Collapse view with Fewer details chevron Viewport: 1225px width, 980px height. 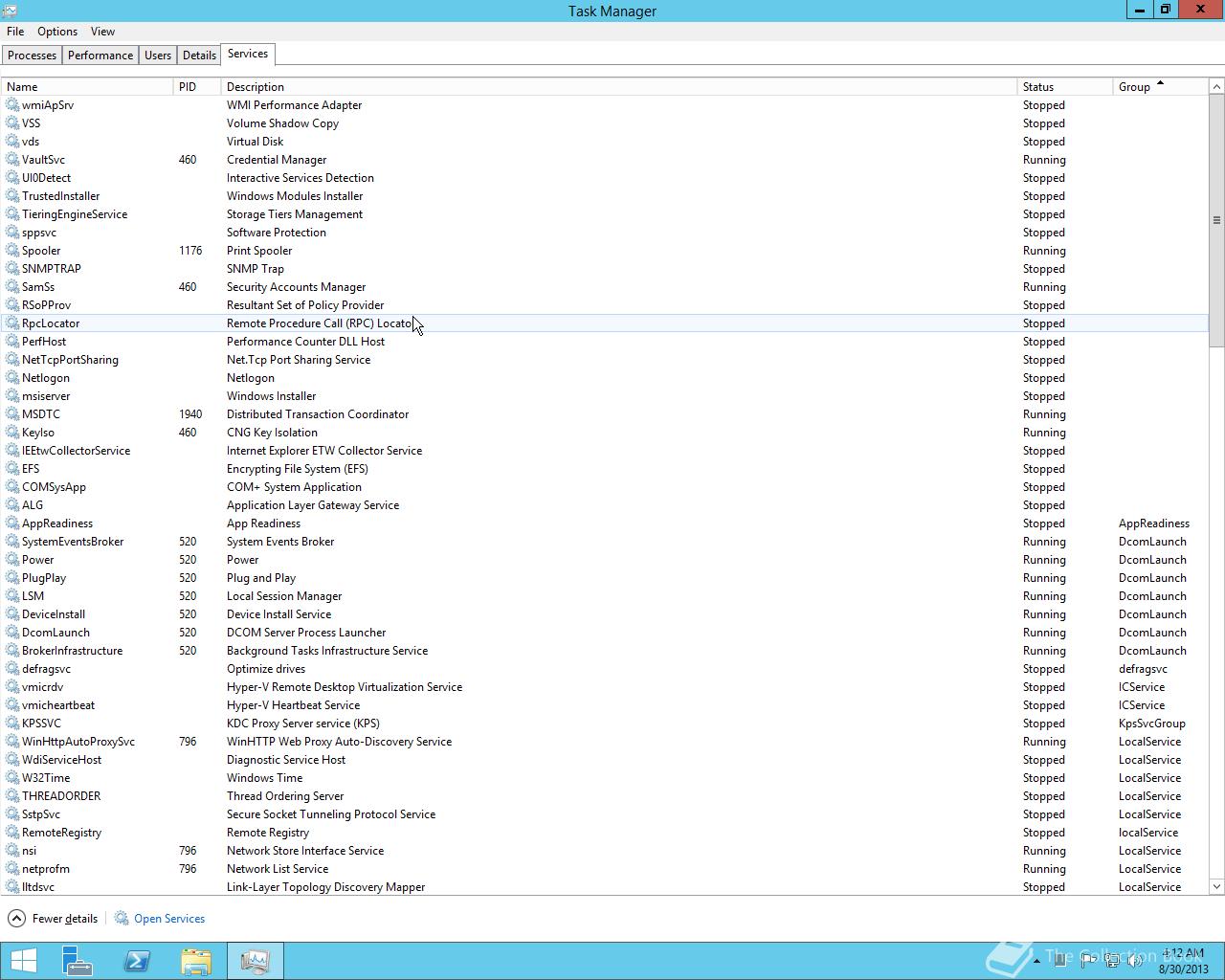click(x=16, y=919)
